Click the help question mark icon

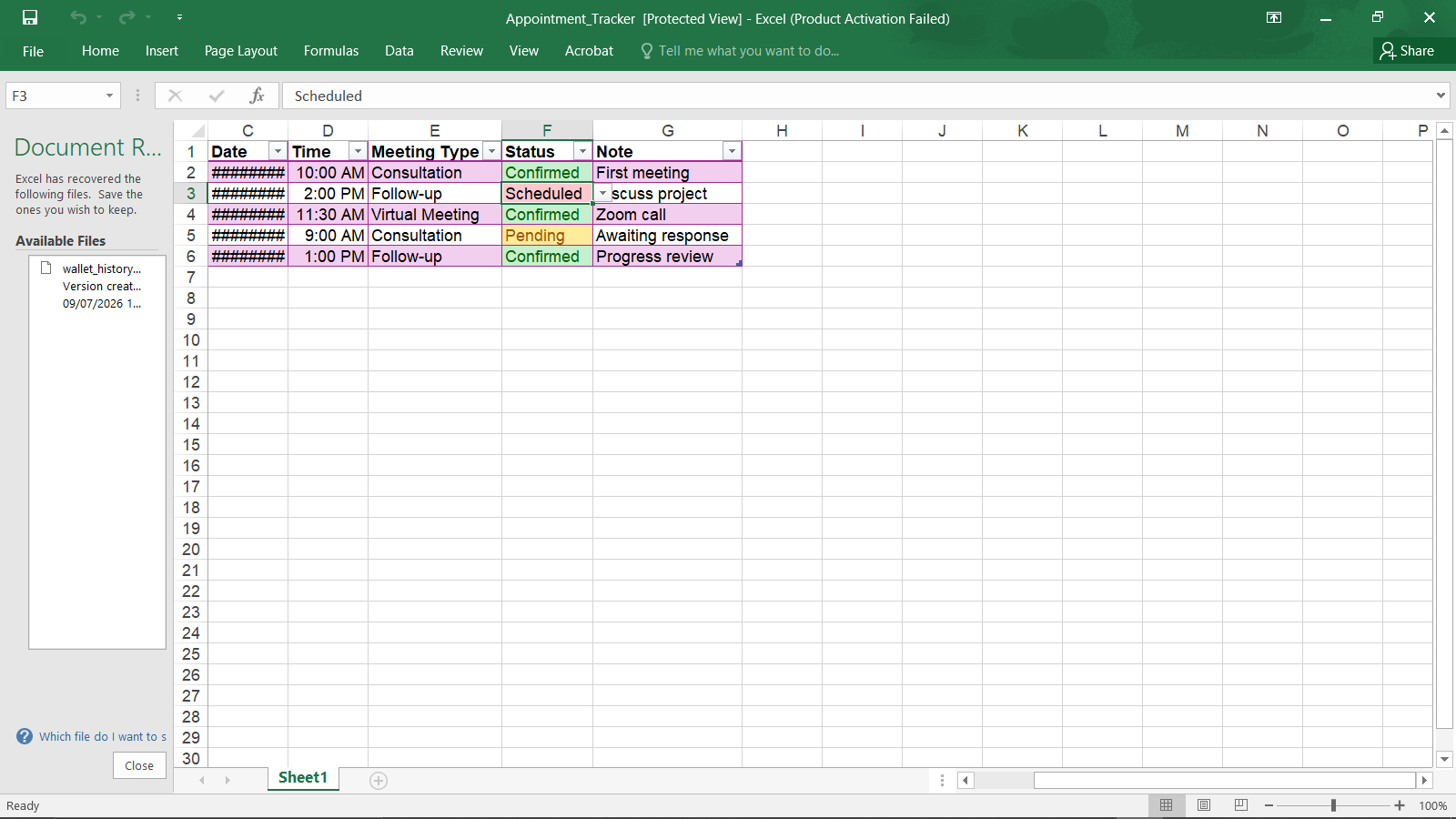pos(25,736)
